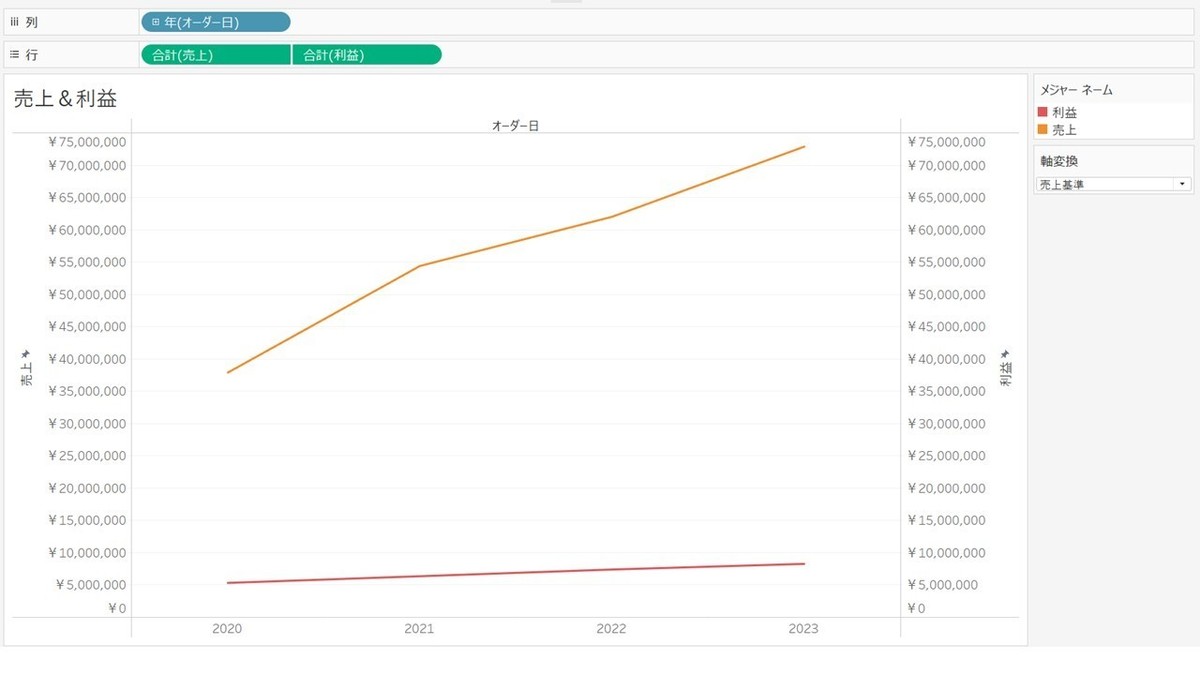Click the orange 売上 legend color swatch
Image resolution: width=1200 pixels, height=675 pixels.
1043,129
